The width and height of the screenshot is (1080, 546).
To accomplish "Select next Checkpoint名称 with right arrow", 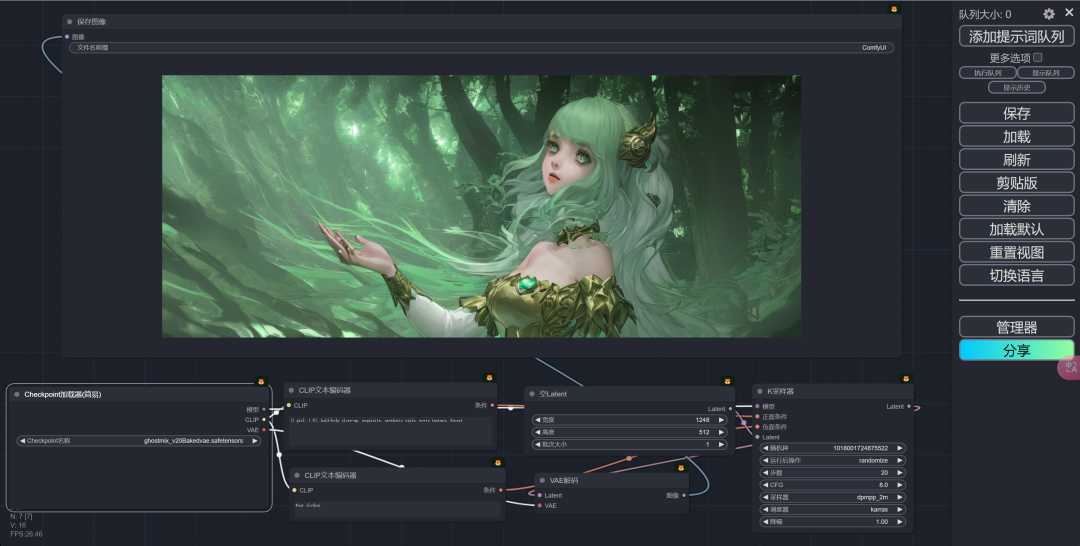I will (254, 441).
